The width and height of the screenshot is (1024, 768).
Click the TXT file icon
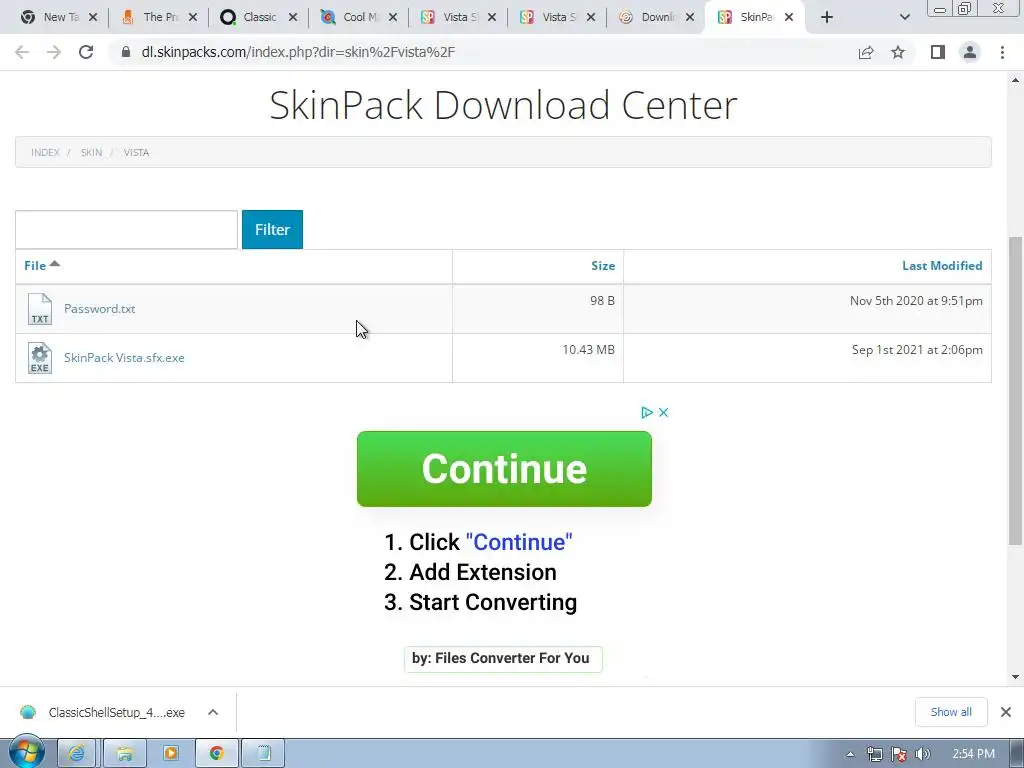40,309
